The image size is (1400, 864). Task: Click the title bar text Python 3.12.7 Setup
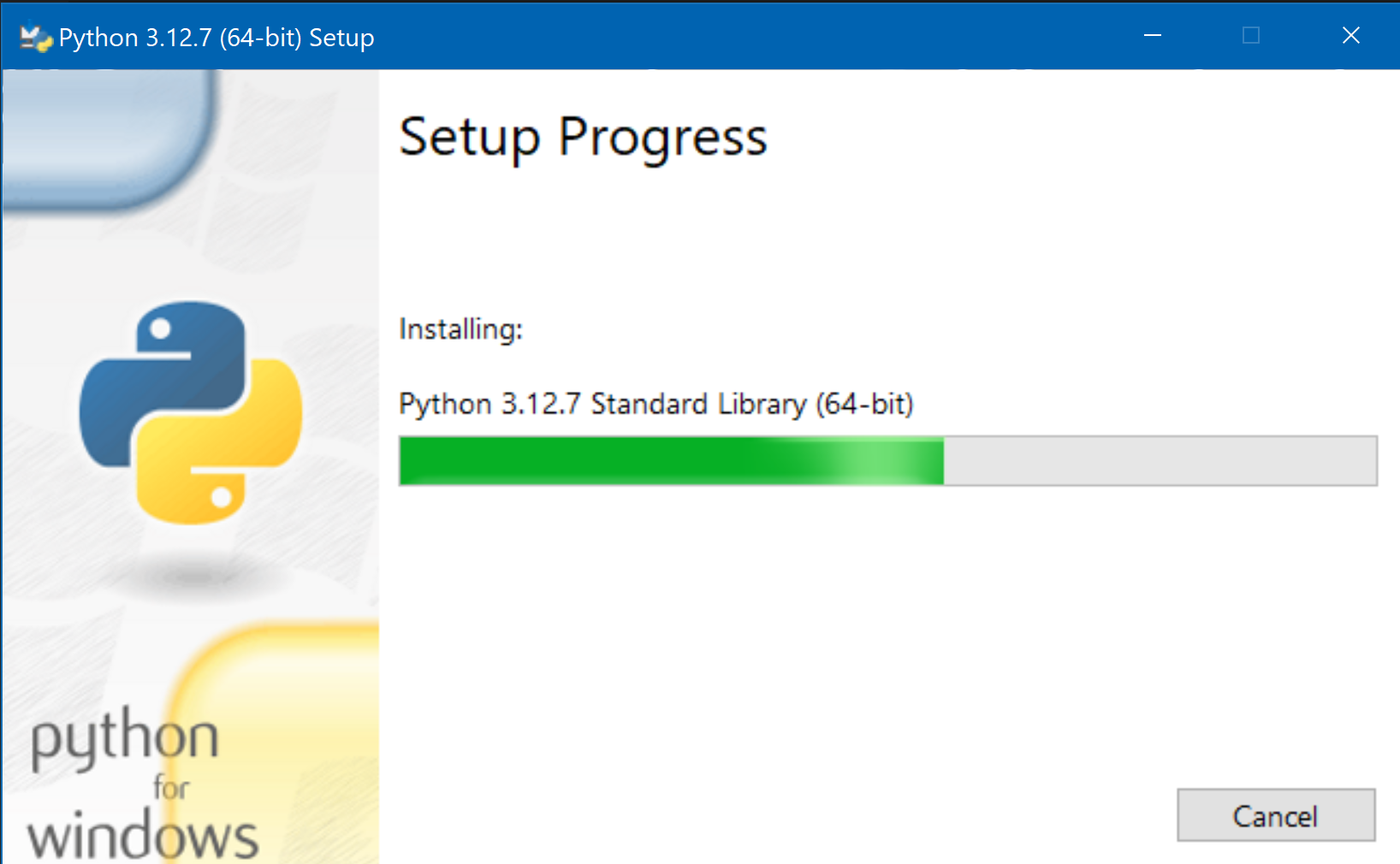pyautogui.click(x=217, y=38)
